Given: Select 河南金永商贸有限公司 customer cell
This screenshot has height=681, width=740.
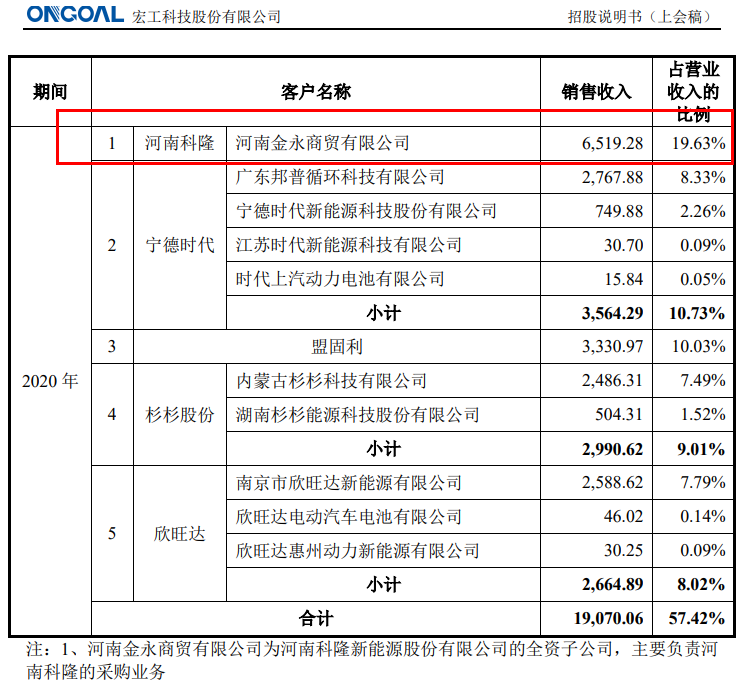Looking at the screenshot, I should tap(383, 143).
